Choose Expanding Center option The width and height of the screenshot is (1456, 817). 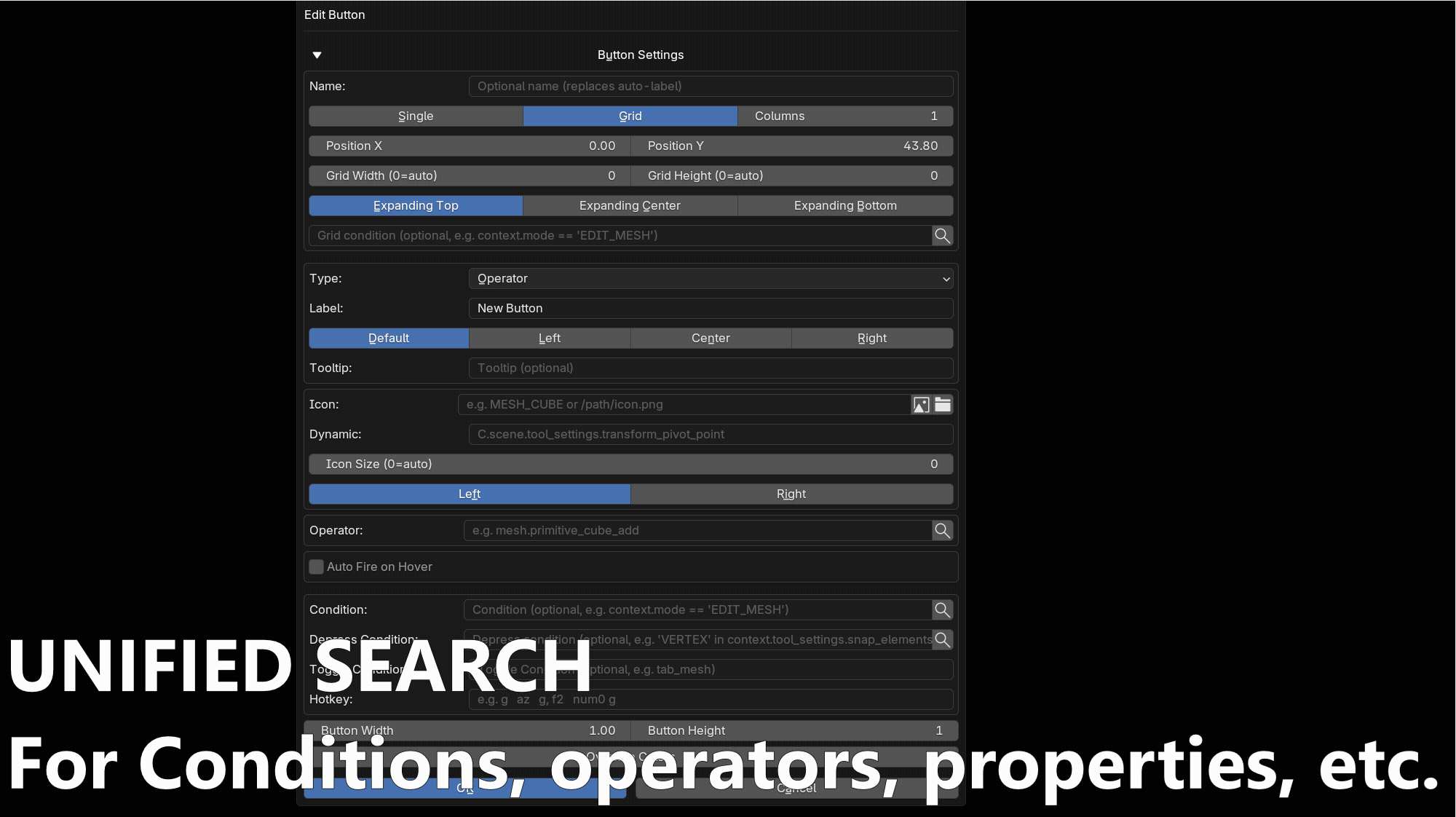point(630,205)
